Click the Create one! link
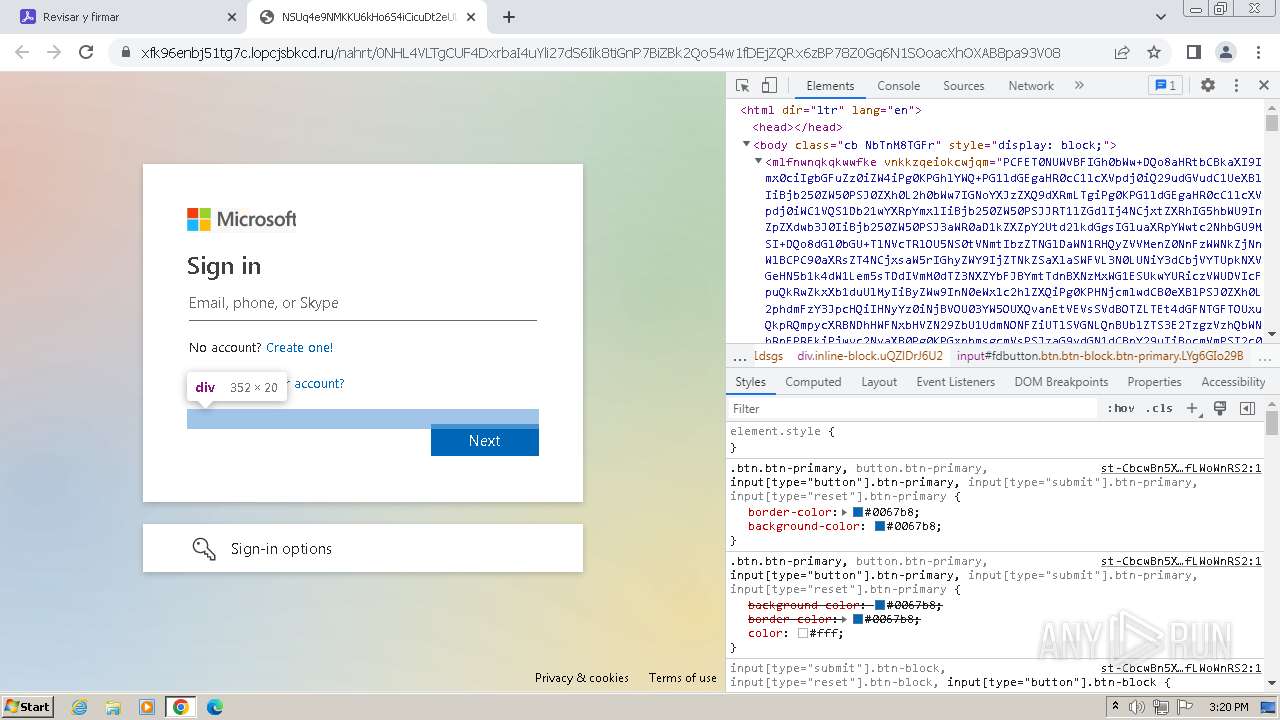Screen dimensions: 1280x720 (299, 348)
